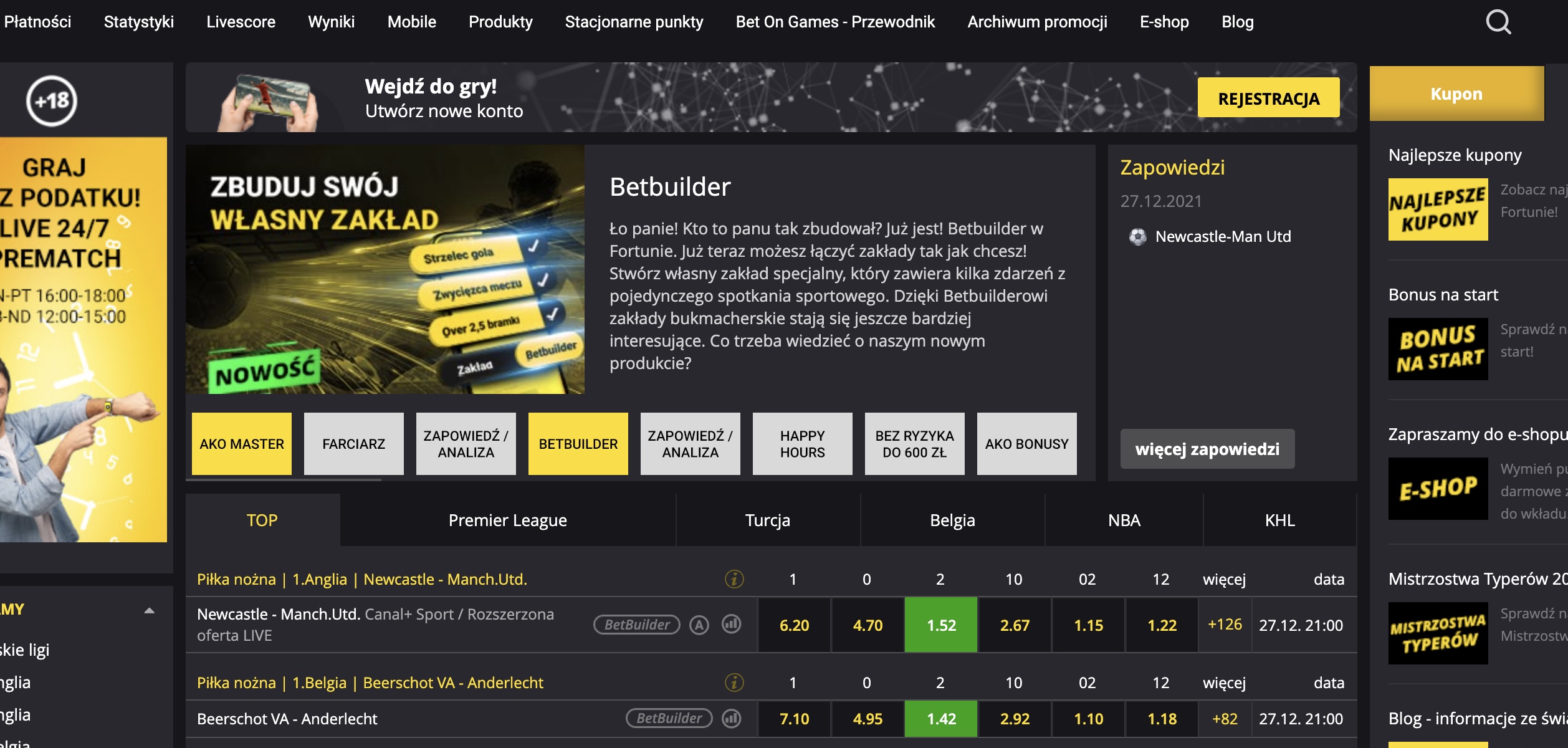Select draw odds 4.95 in Beerschot match
Viewport: 1568px width, 748px height.
click(868, 719)
